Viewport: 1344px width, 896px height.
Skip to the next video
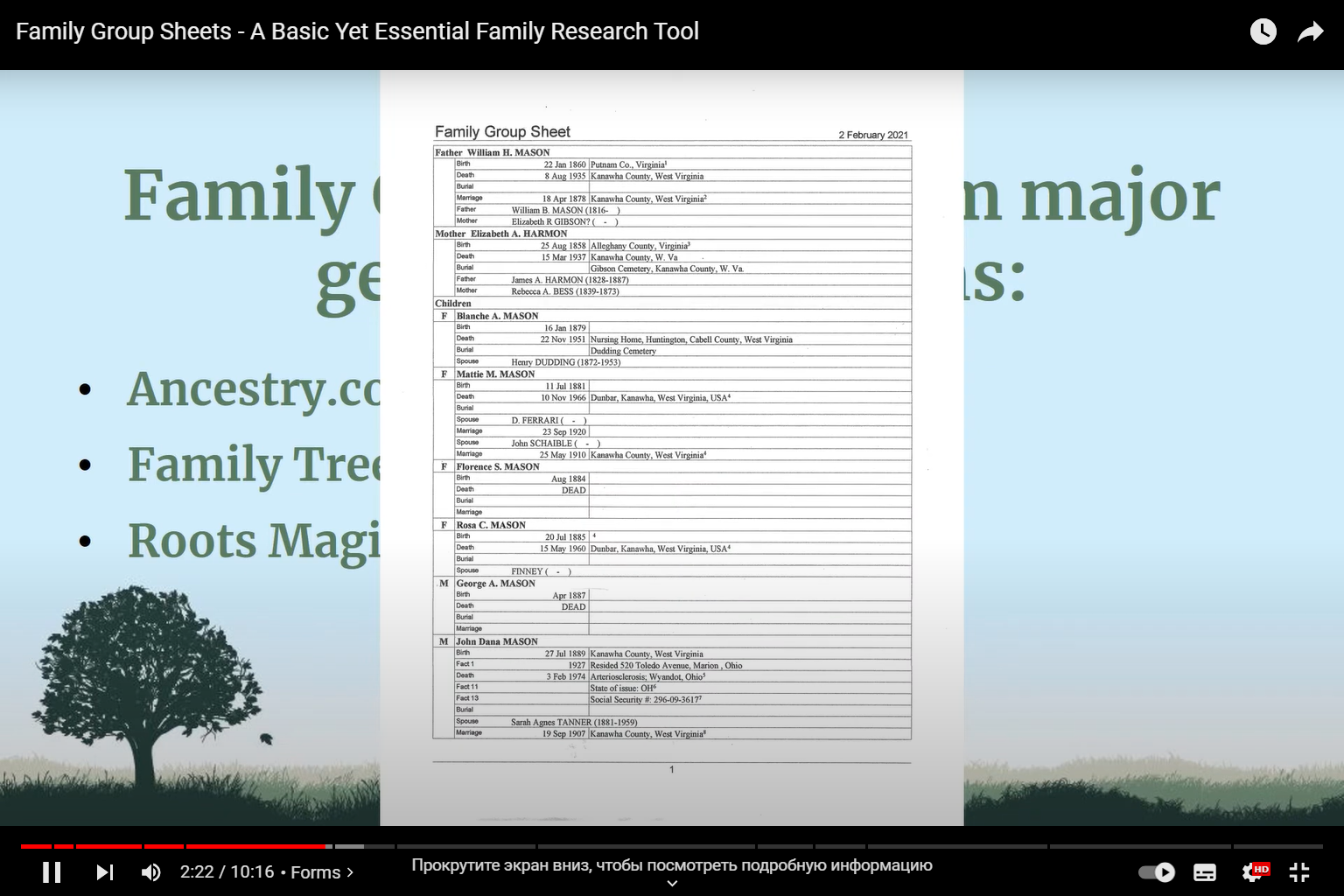pos(105,871)
